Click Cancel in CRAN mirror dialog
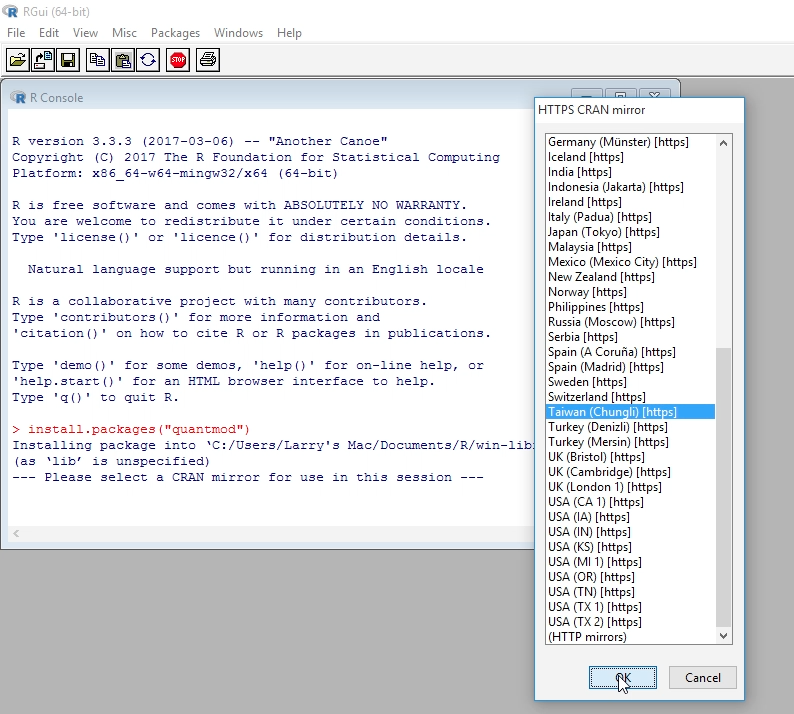 click(x=702, y=678)
